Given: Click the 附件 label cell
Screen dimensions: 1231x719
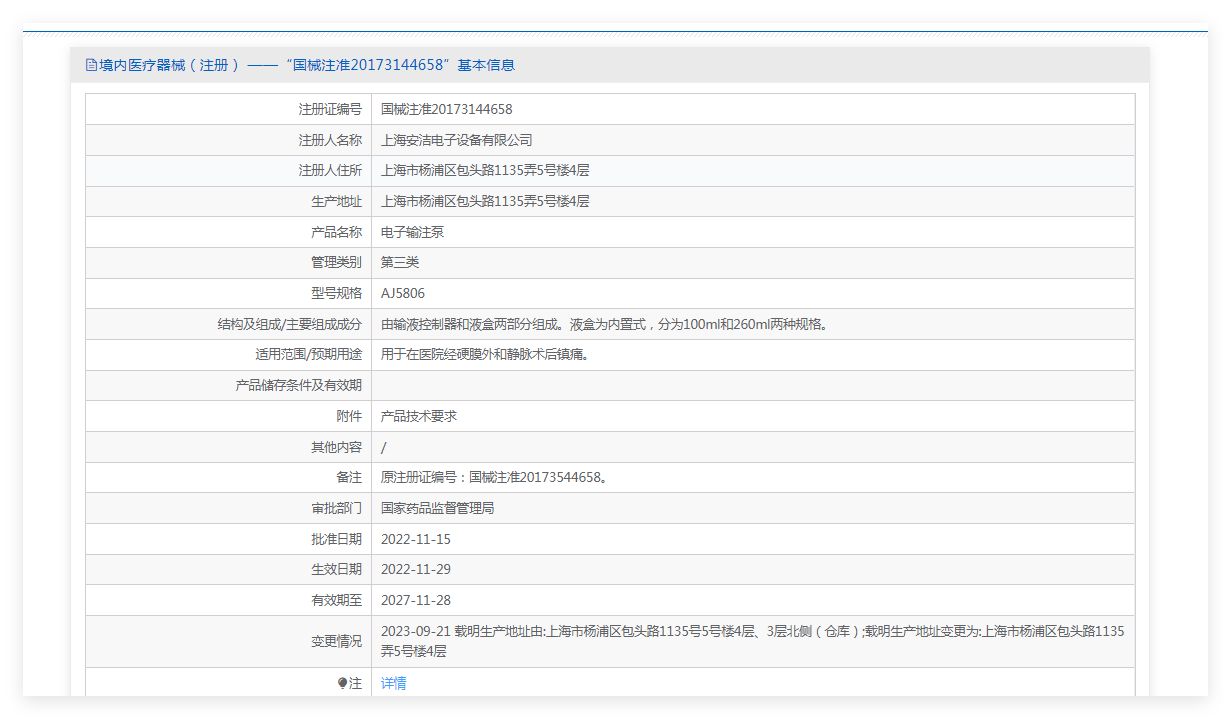Looking at the screenshot, I should [x=229, y=416].
